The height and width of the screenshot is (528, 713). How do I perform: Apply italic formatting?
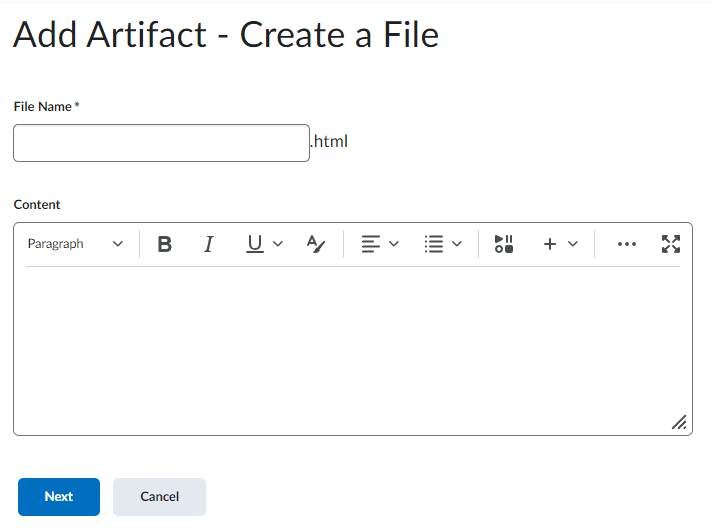coord(209,244)
